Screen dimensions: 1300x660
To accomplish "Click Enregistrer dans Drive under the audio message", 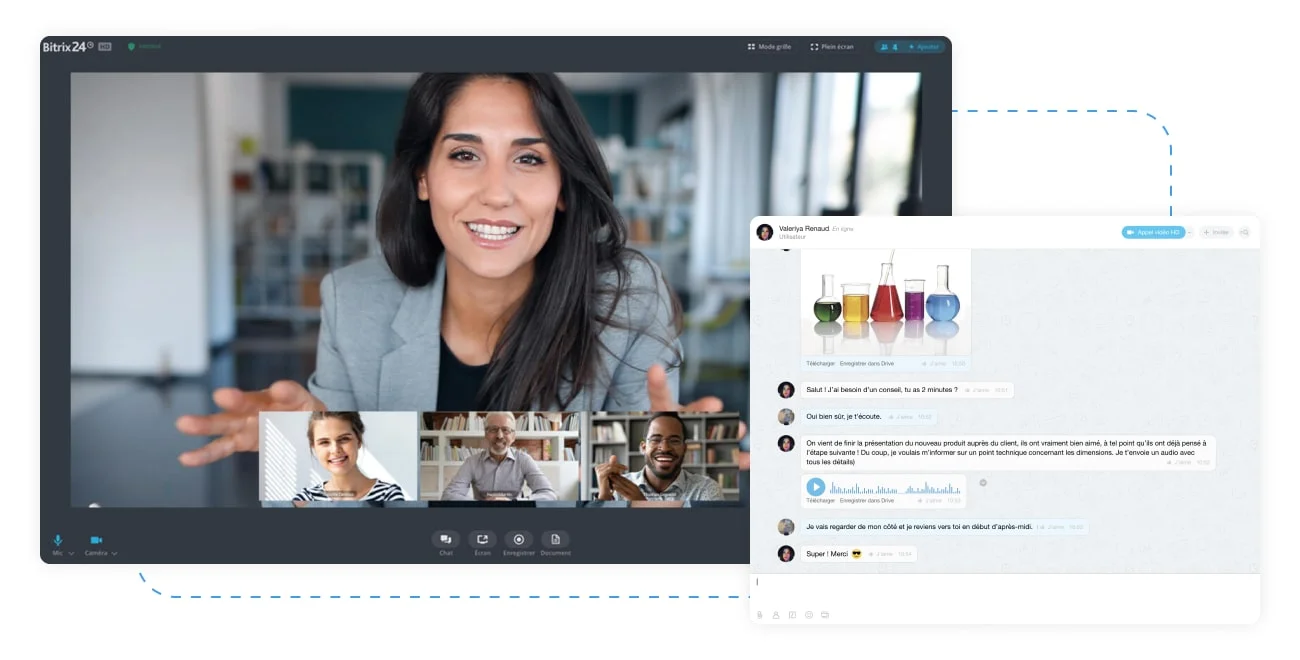I will point(867,500).
